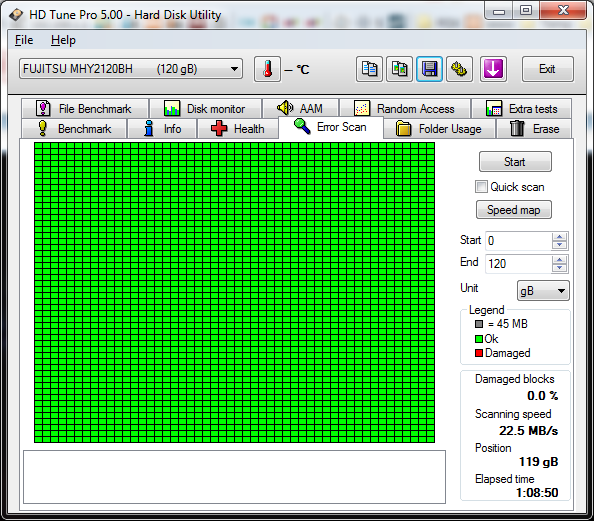
Task: Switch to the Benchmark tab
Action: pyautogui.click(x=74, y=129)
